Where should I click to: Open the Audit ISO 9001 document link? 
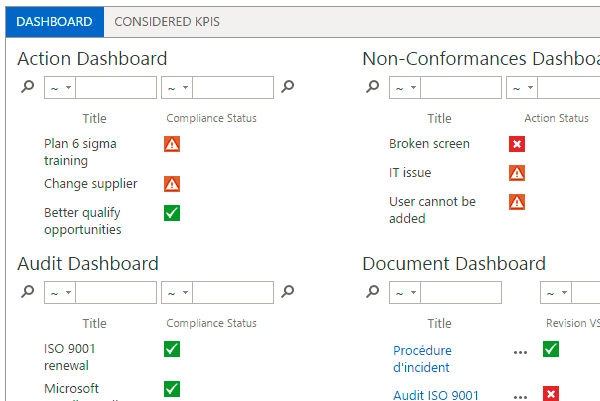click(x=436, y=395)
